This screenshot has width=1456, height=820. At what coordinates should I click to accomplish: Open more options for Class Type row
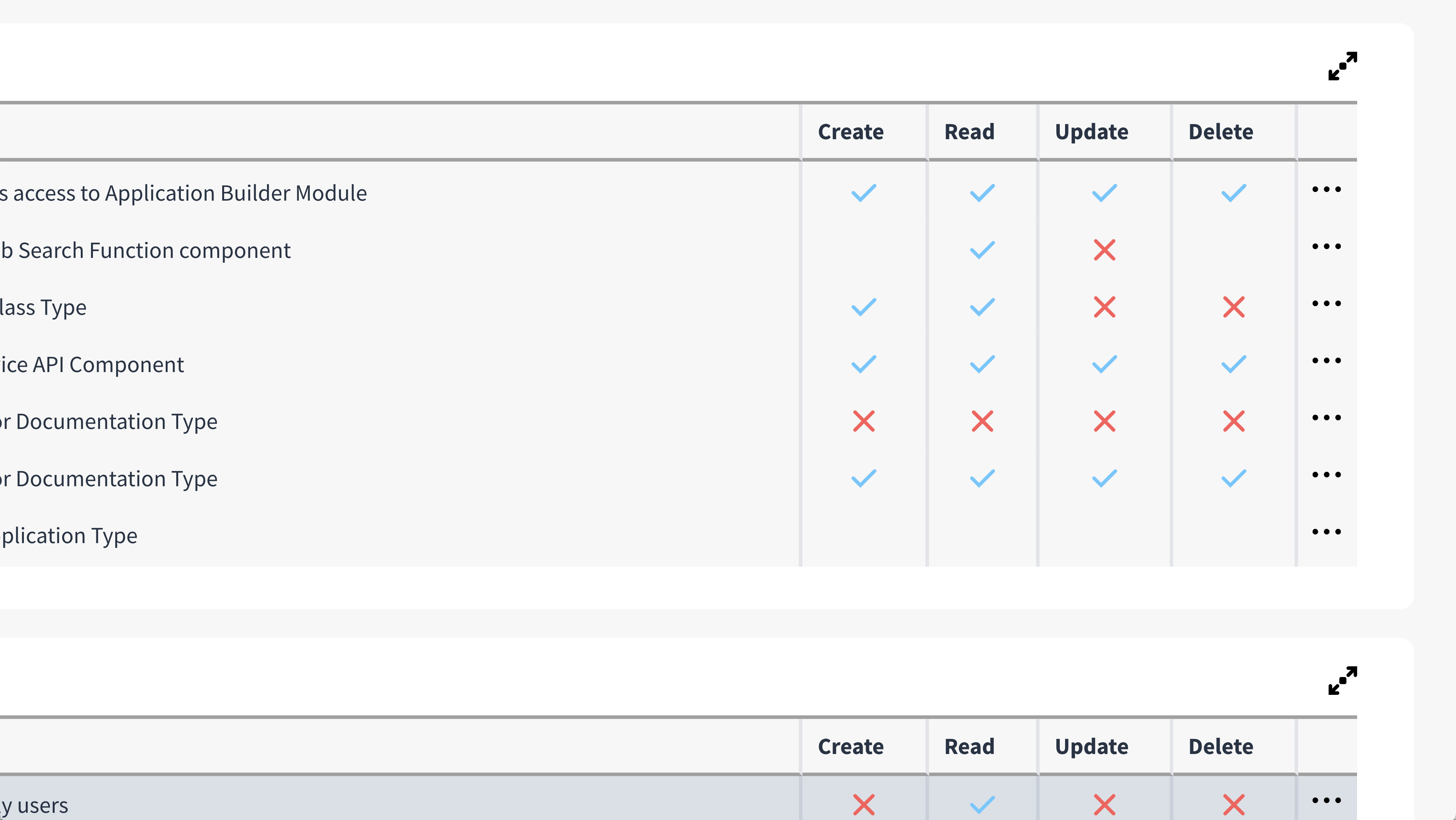(x=1326, y=304)
